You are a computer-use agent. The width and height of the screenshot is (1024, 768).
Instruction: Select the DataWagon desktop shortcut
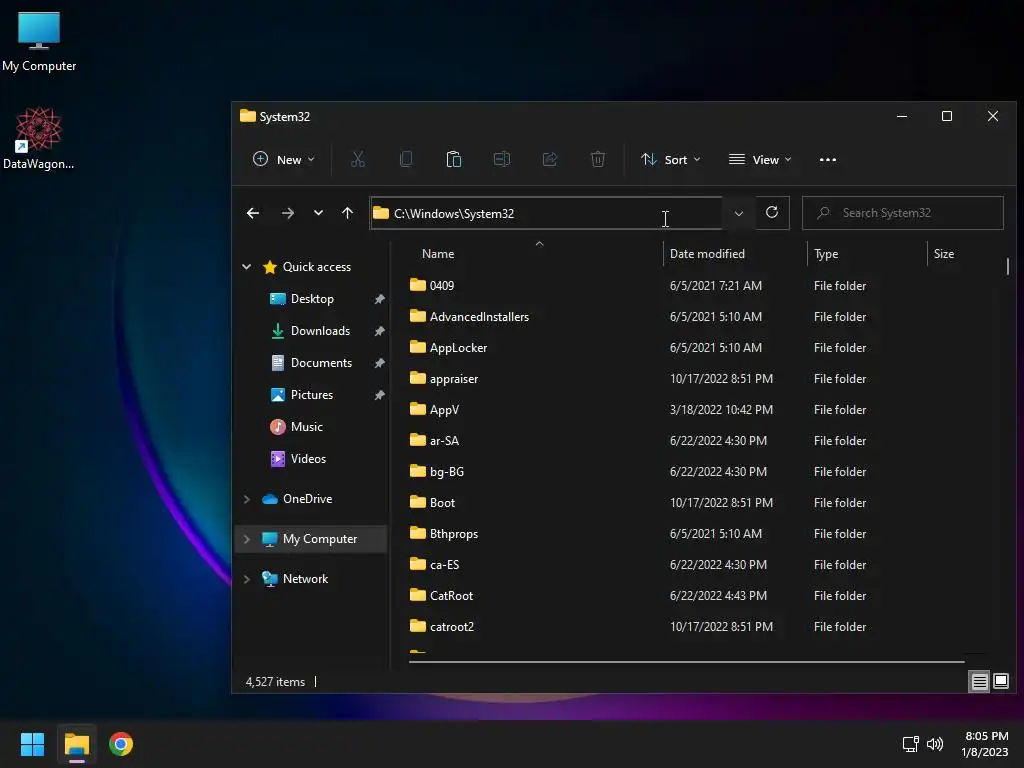point(39,138)
